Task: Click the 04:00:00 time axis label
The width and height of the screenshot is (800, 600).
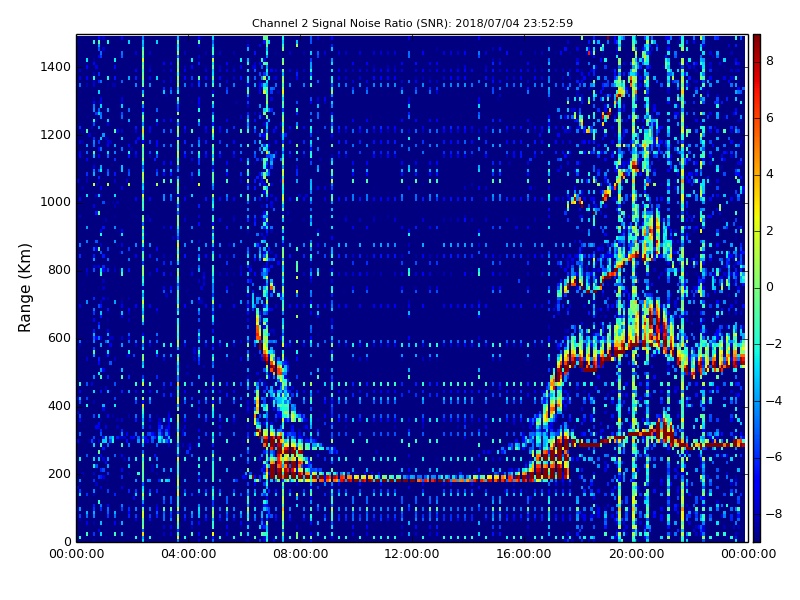Action: 189,554
